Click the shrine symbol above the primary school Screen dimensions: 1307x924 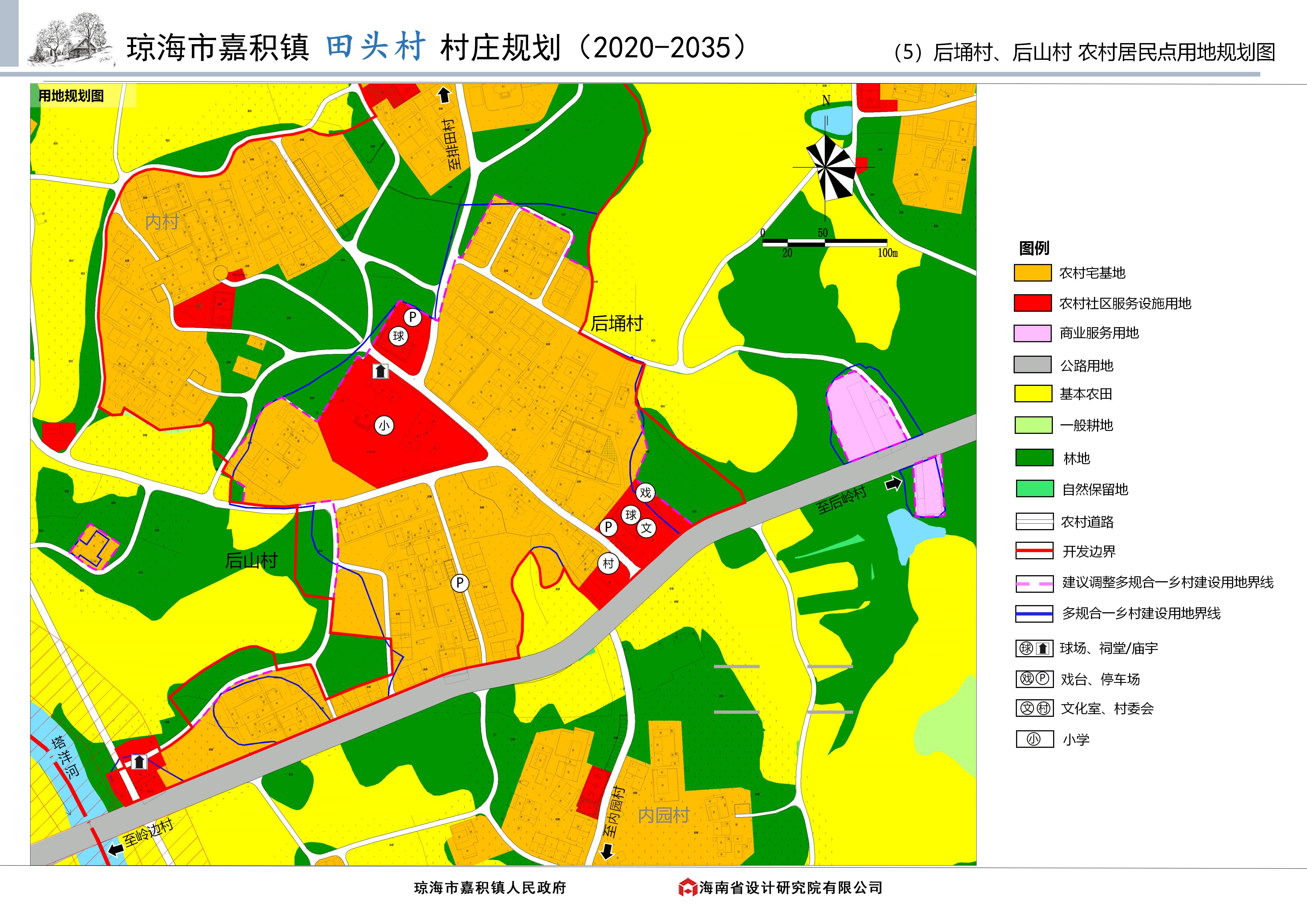tap(380, 371)
